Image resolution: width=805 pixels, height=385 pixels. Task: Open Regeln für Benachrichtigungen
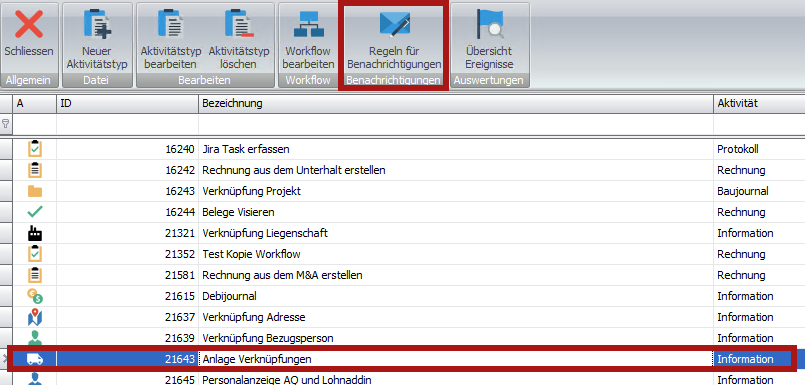[394, 38]
